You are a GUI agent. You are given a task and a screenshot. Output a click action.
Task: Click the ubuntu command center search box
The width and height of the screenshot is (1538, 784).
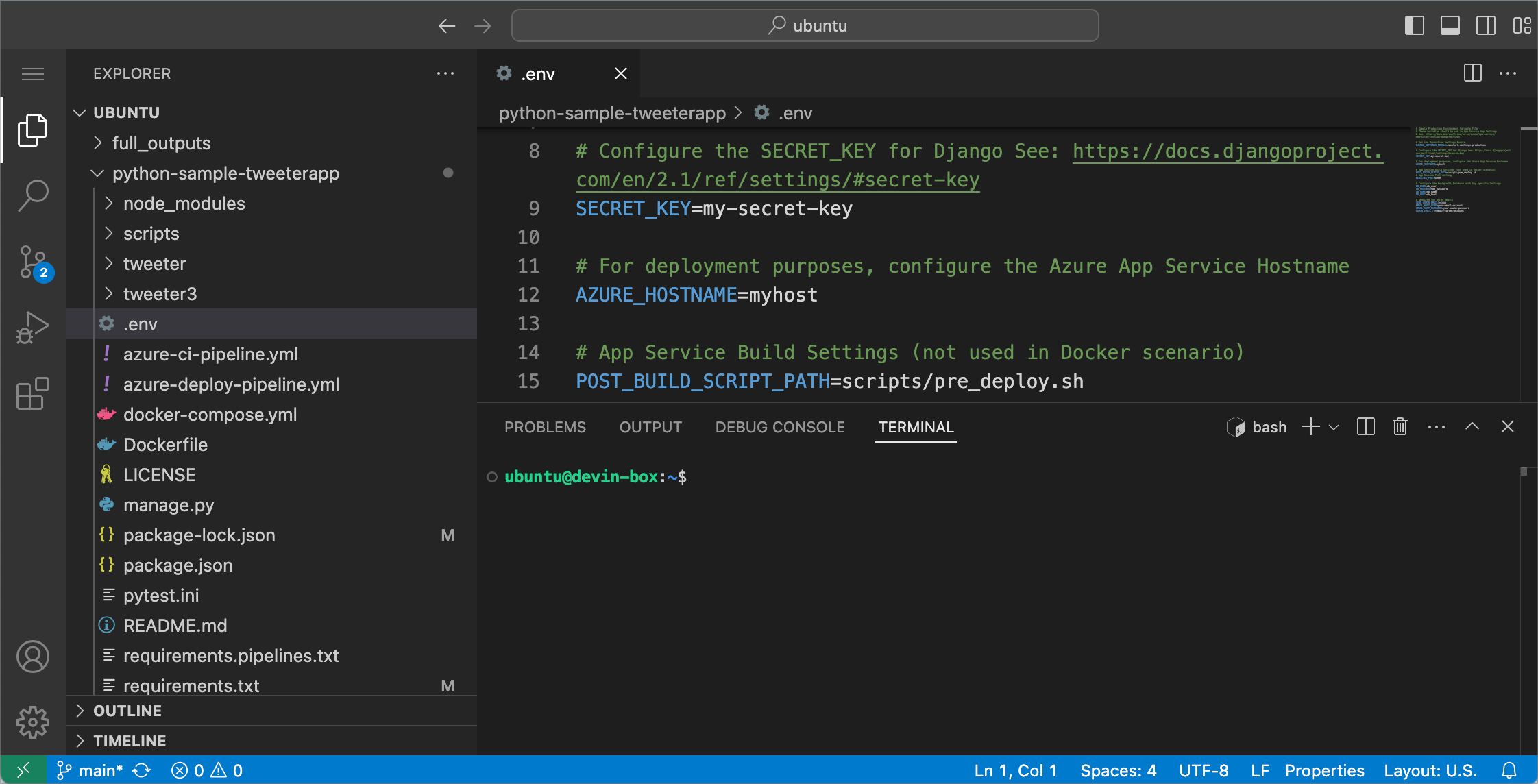tap(805, 25)
